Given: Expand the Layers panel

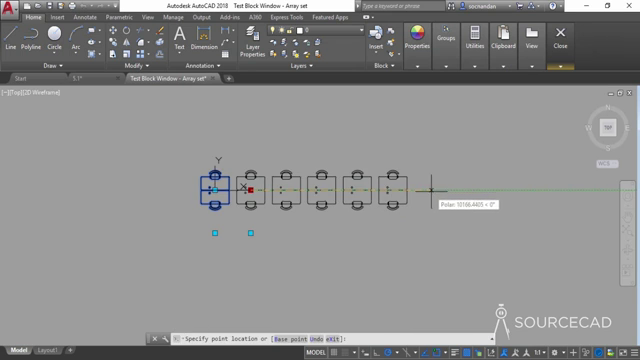Looking at the screenshot, I should 302,66.
